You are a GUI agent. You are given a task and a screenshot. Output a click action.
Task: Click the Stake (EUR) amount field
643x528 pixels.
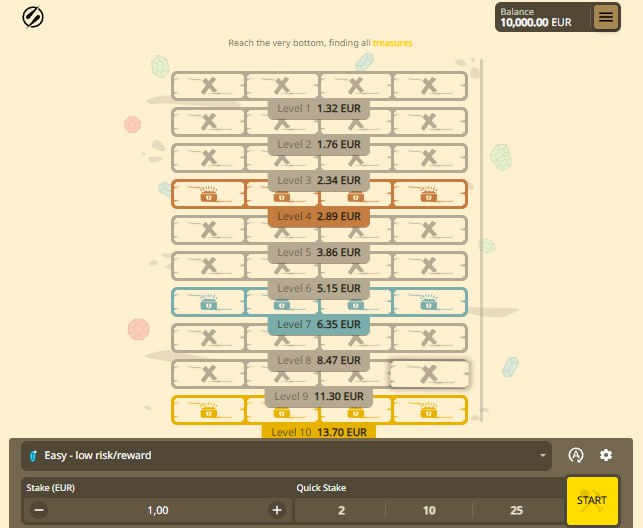157,510
